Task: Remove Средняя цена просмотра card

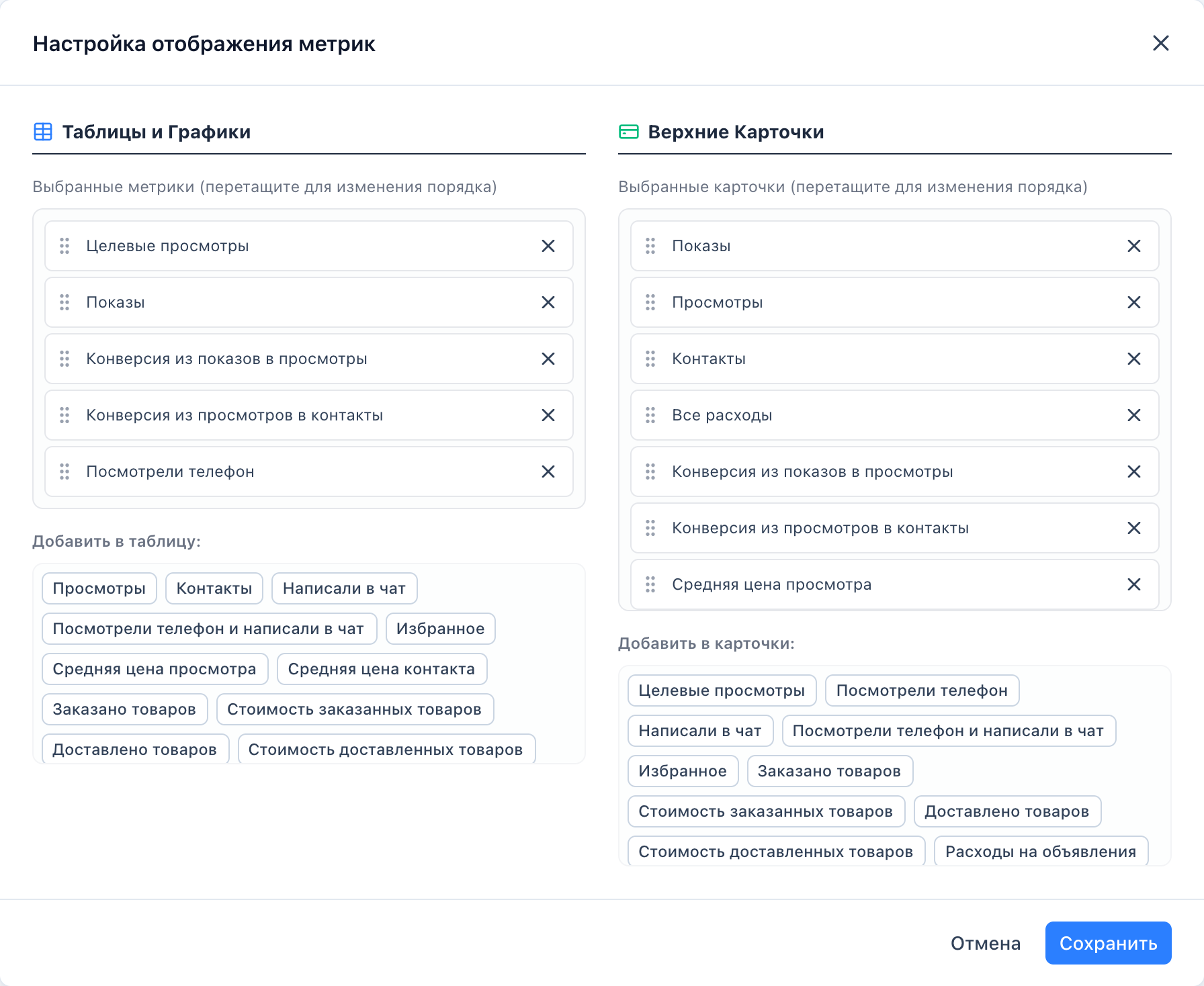Action: [1134, 584]
